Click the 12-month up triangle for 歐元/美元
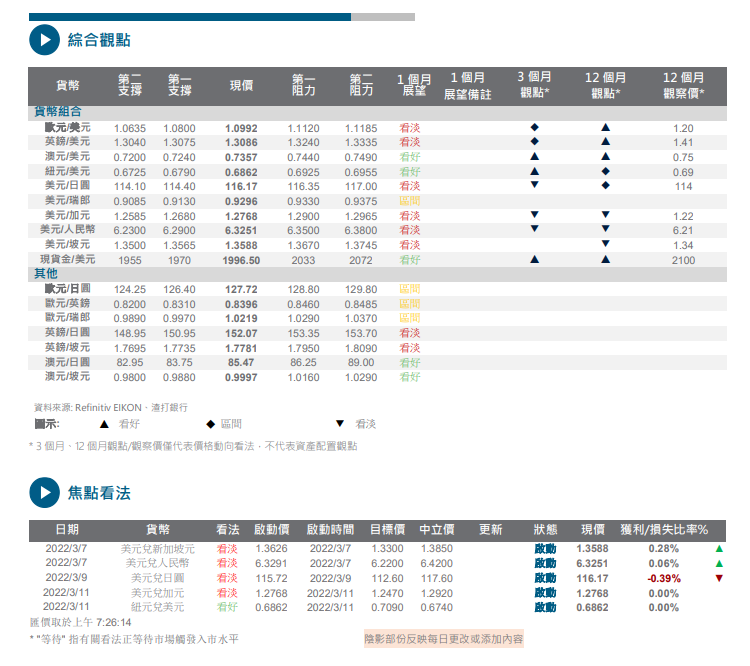Image resolution: width=750 pixels, height=666 pixels. [x=606, y=127]
